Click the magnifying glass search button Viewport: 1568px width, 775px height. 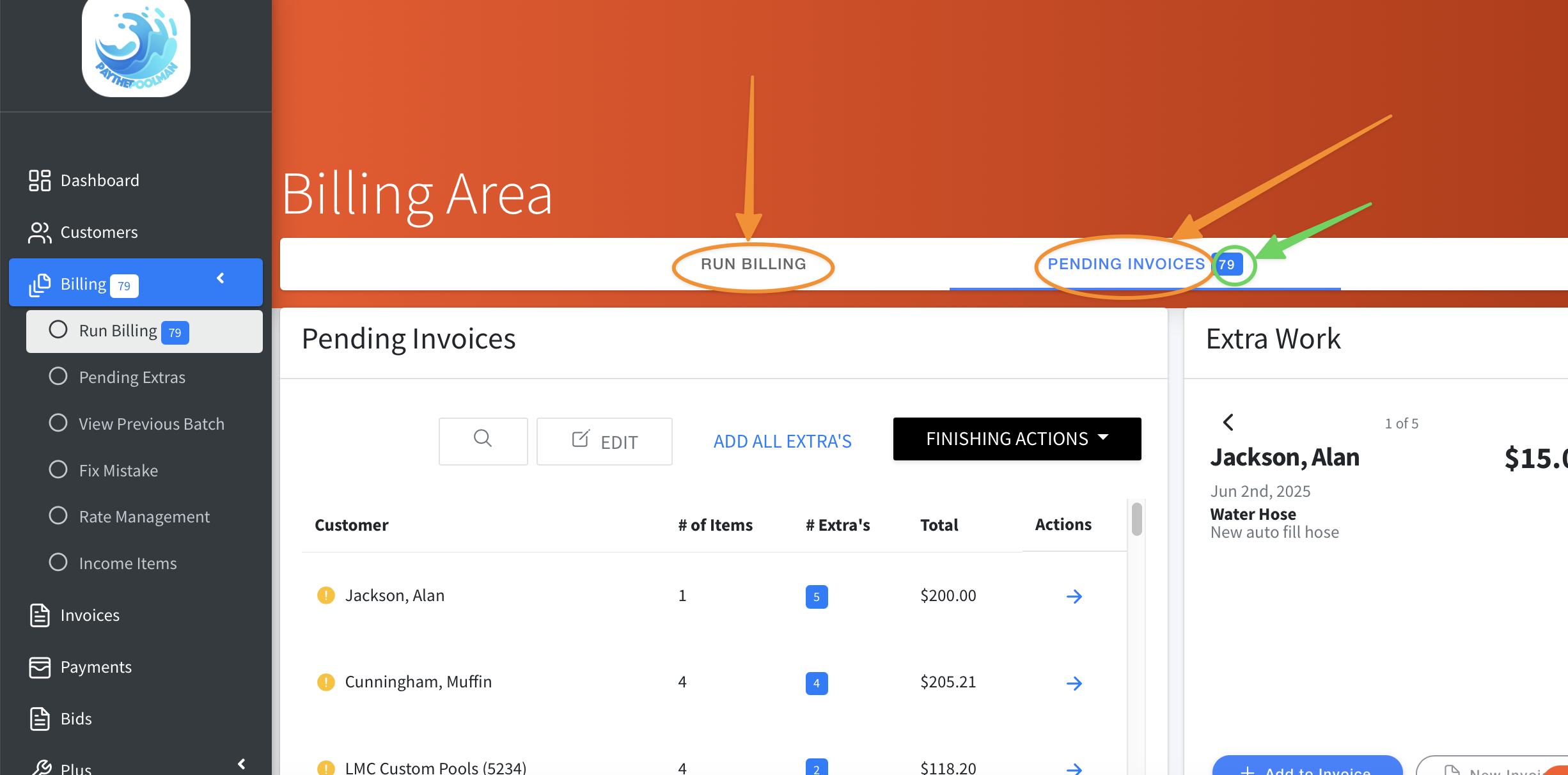(x=483, y=441)
